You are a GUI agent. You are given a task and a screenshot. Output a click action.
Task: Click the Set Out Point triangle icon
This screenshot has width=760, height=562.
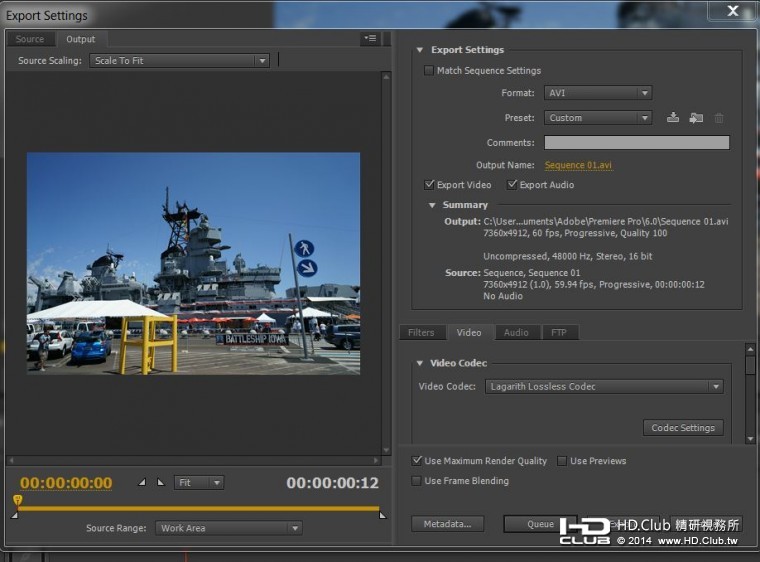tap(160, 483)
